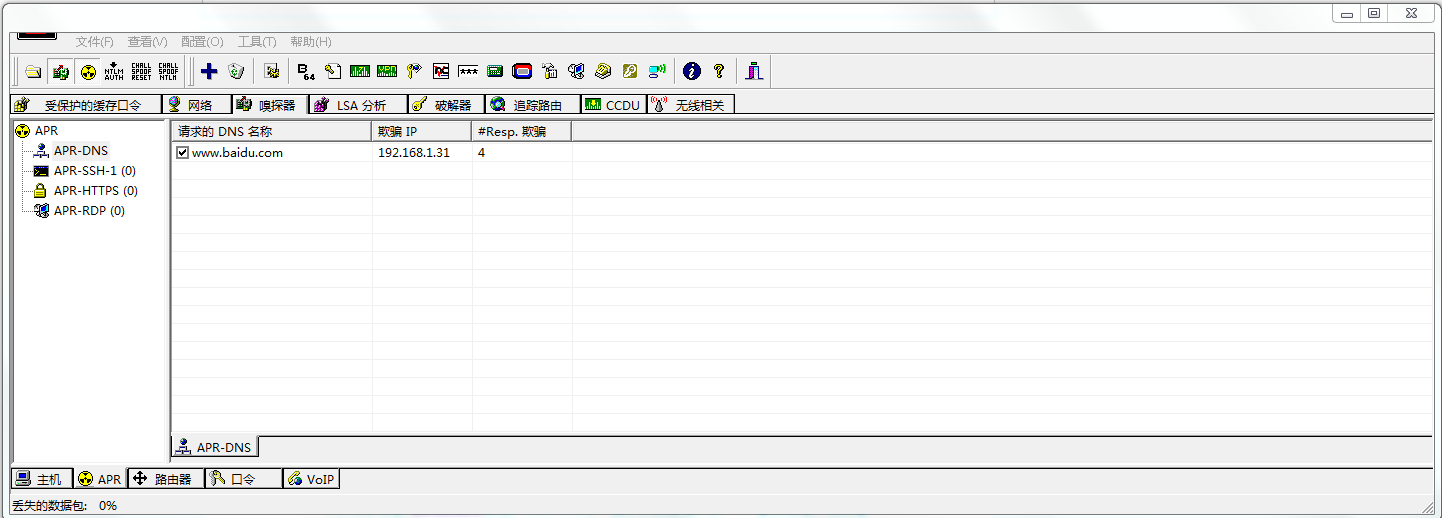Open the 文件(F) menu
1442x518 pixels.
(x=95, y=42)
